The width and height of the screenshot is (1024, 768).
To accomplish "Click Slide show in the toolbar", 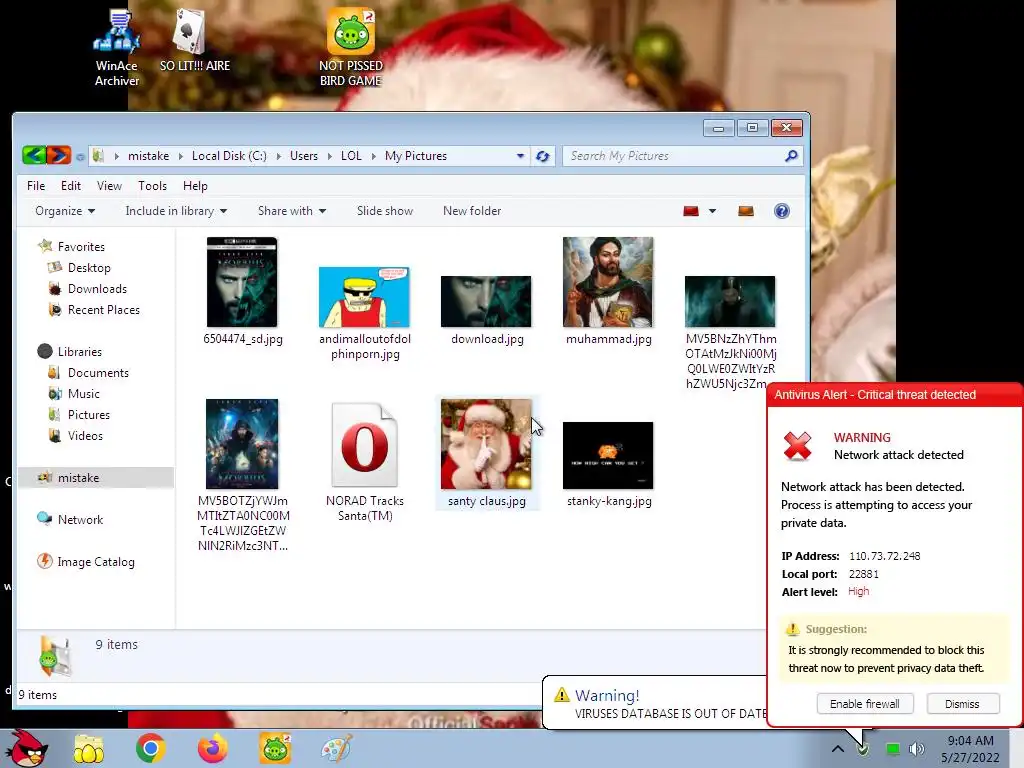I will (x=385, y=211).
